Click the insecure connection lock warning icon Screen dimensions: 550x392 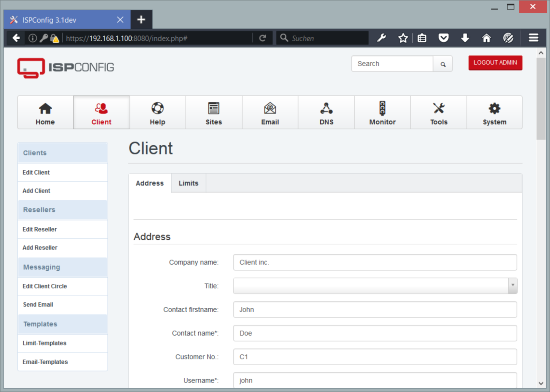pos(54,38)
